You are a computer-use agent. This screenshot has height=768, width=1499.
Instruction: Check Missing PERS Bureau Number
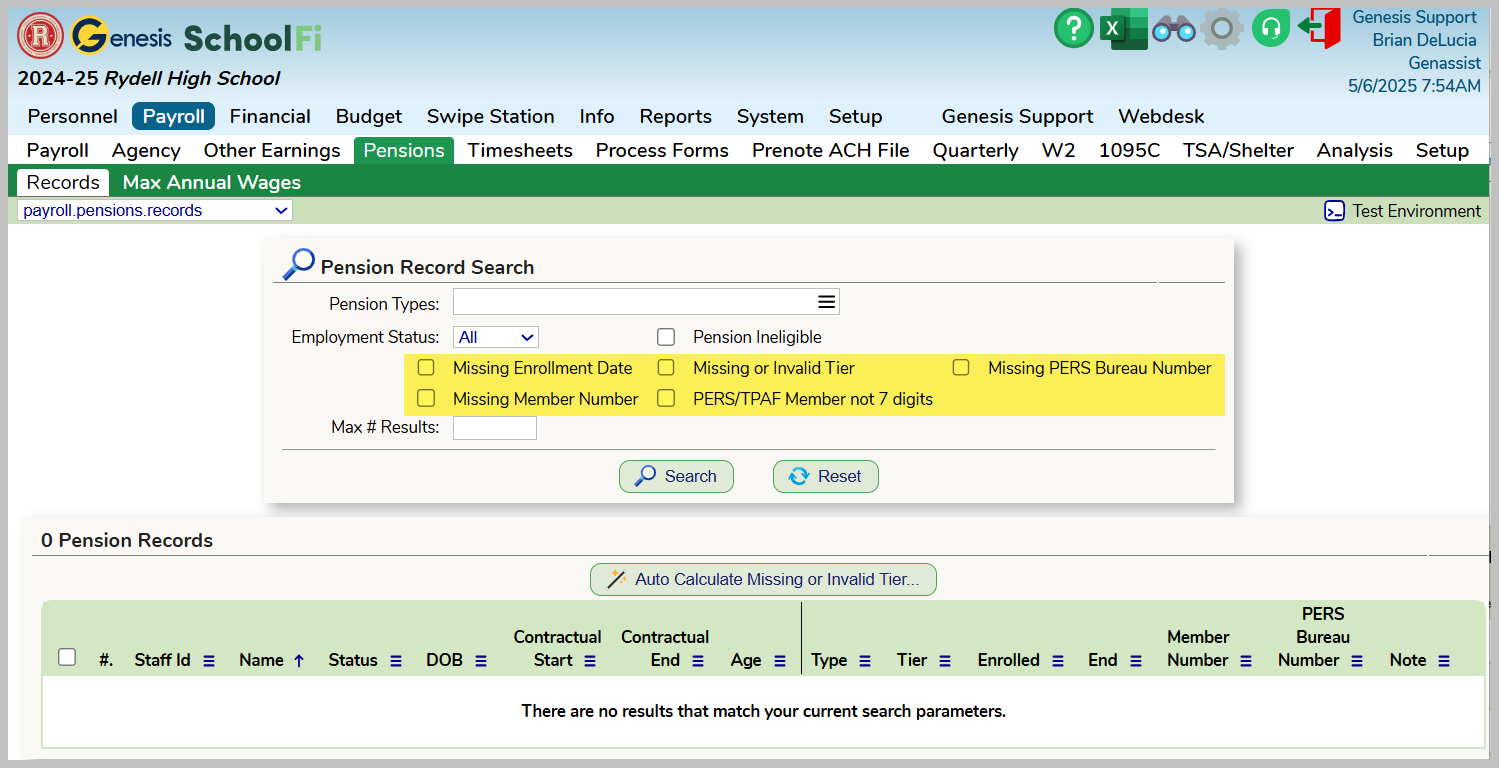[961, 367]
